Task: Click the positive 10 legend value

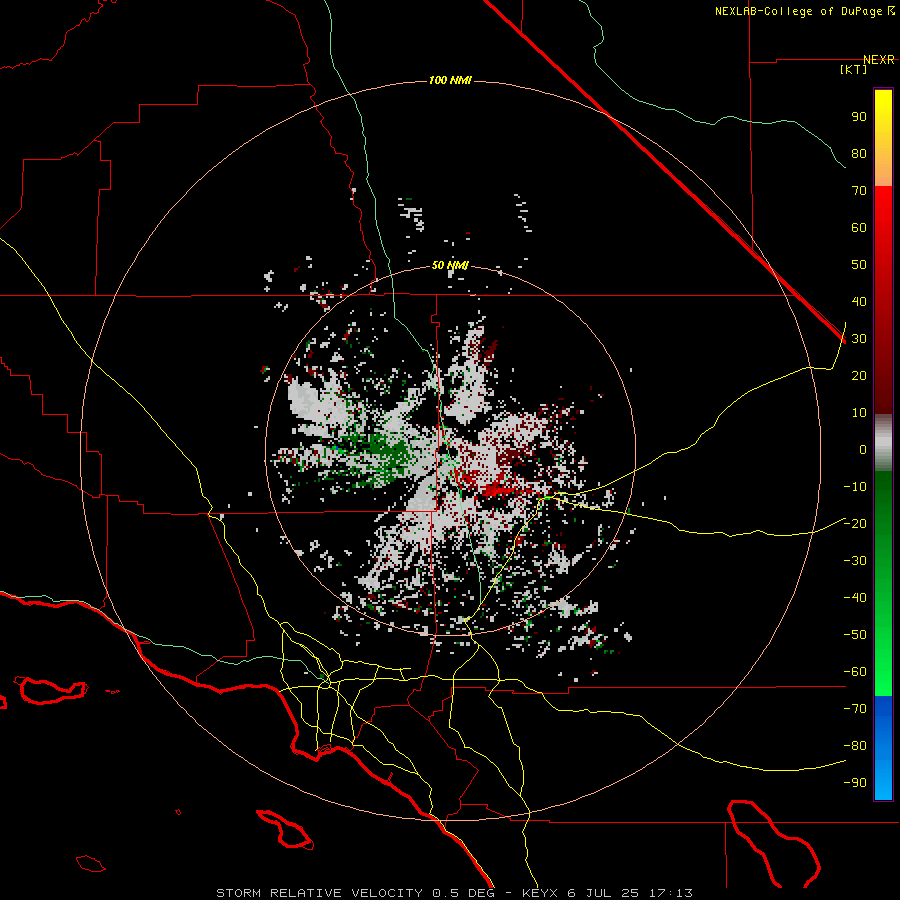Action: [859, 413]
